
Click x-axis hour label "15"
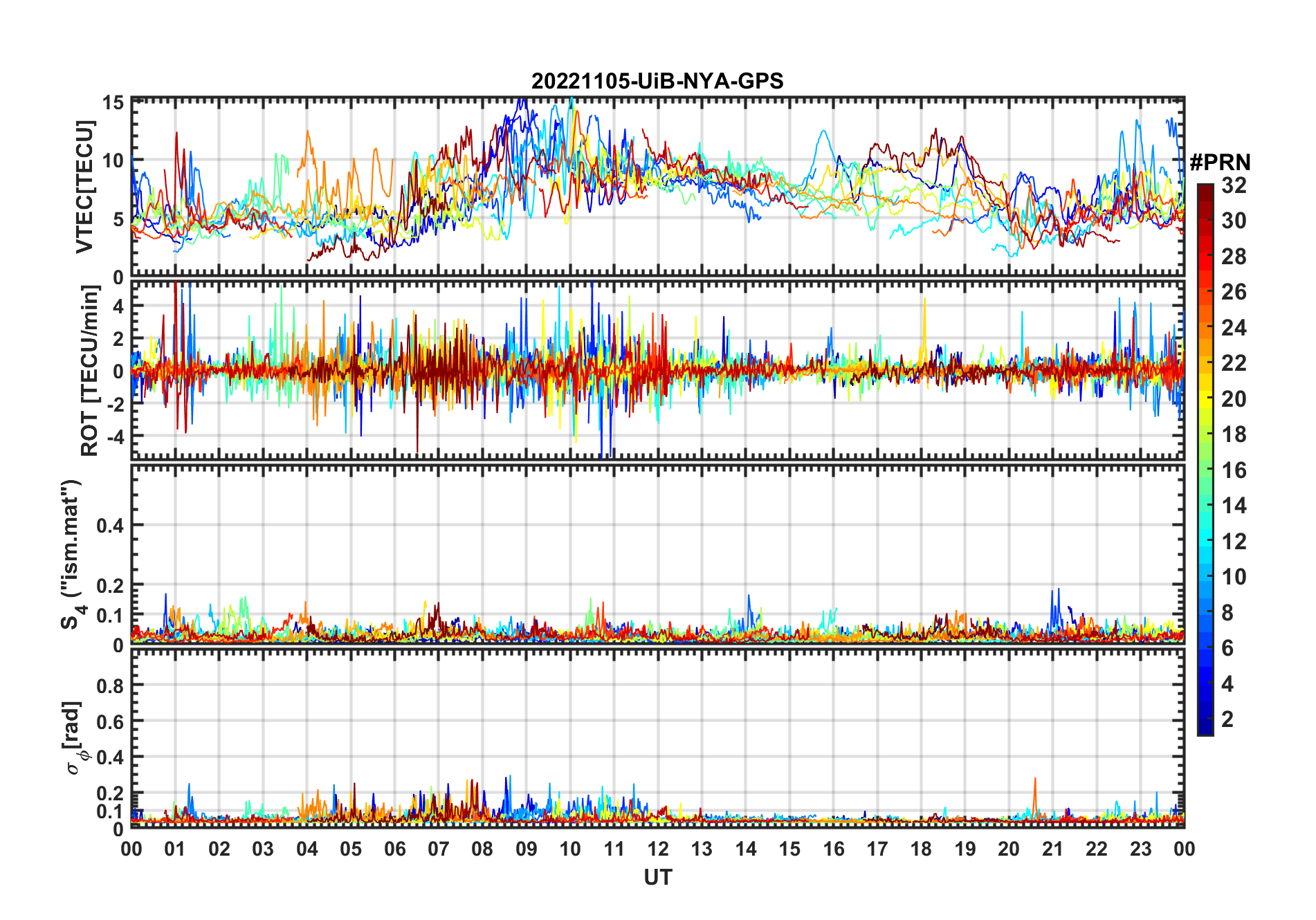[x=789, y=849]
